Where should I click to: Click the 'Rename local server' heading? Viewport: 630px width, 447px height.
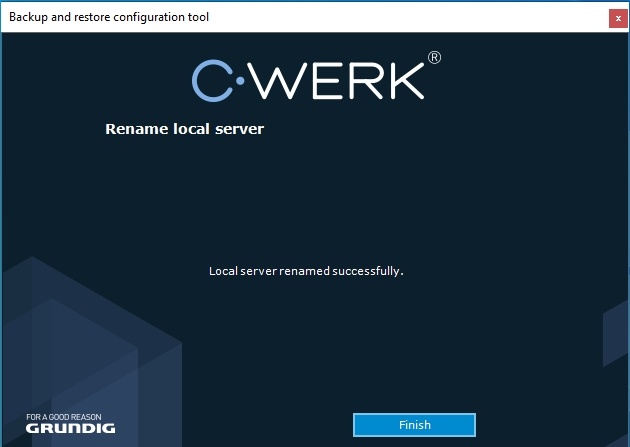coord(184,129)
